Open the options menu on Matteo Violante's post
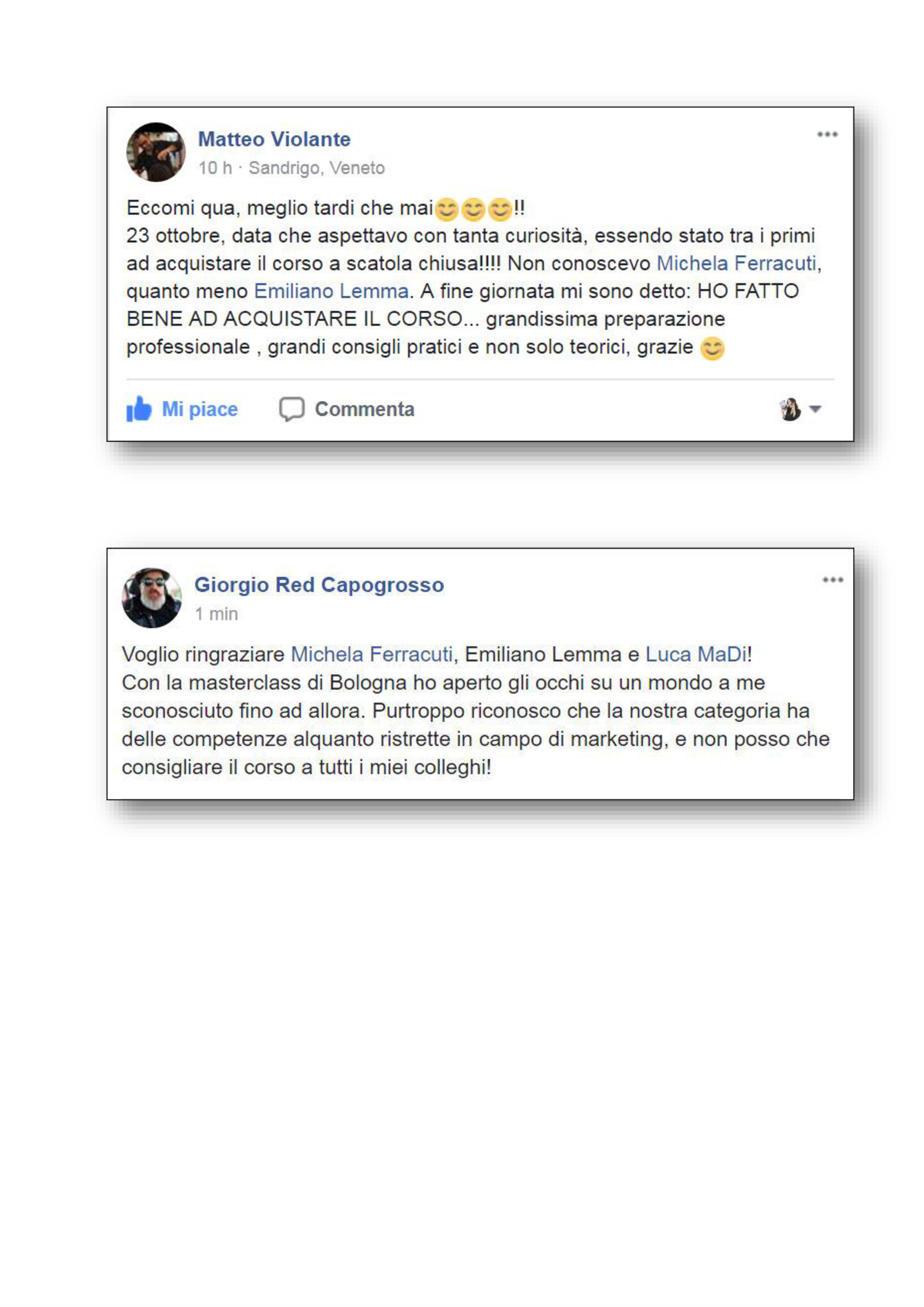 (827, 135)
